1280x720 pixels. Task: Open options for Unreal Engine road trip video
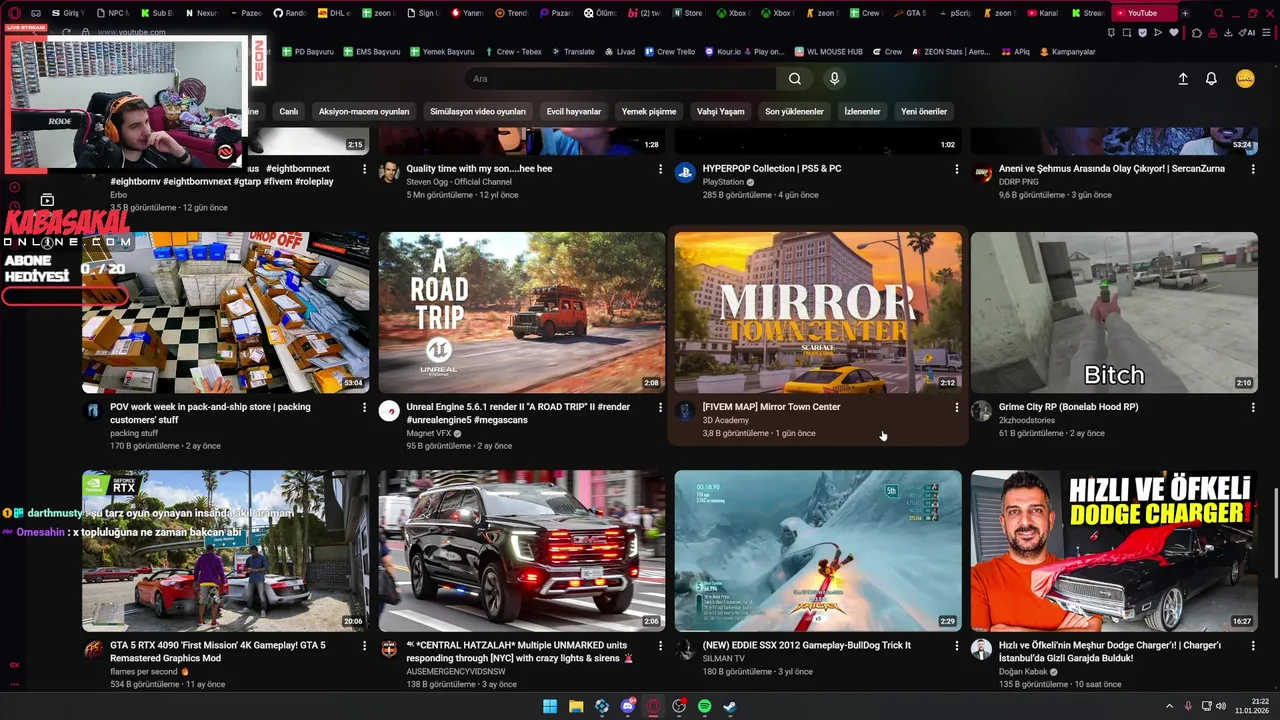[660, 408]
